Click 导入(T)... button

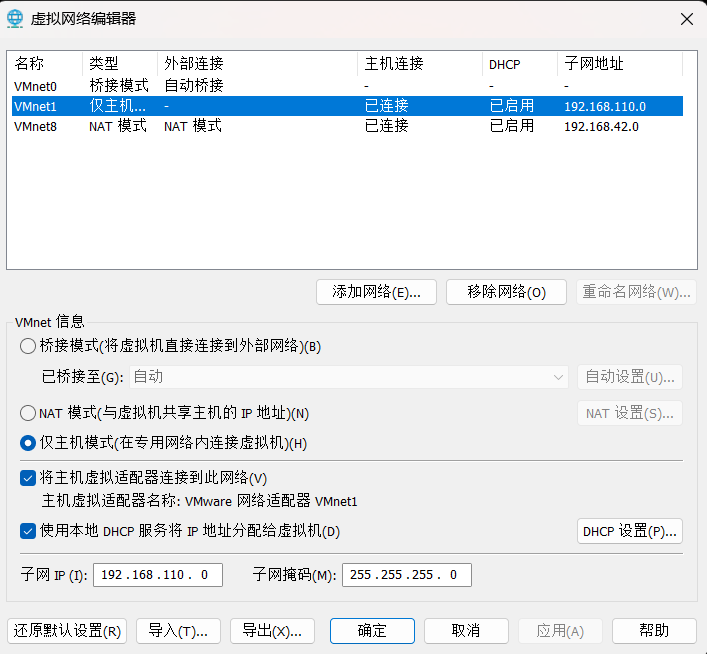pyautogui.click(x=178, y=631)
